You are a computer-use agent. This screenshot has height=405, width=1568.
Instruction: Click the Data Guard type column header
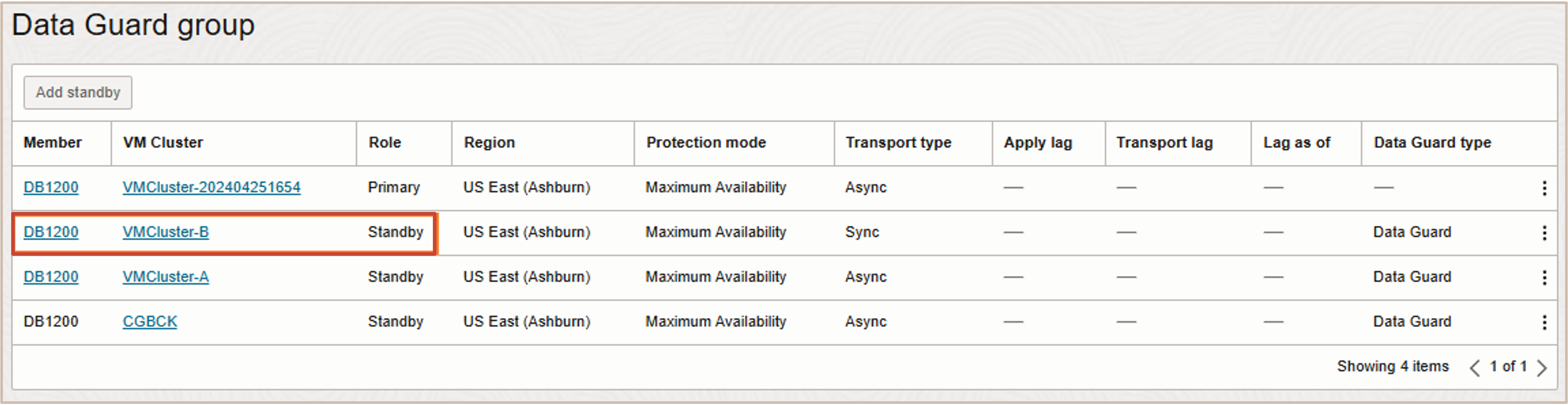(x=1432, y=142)
